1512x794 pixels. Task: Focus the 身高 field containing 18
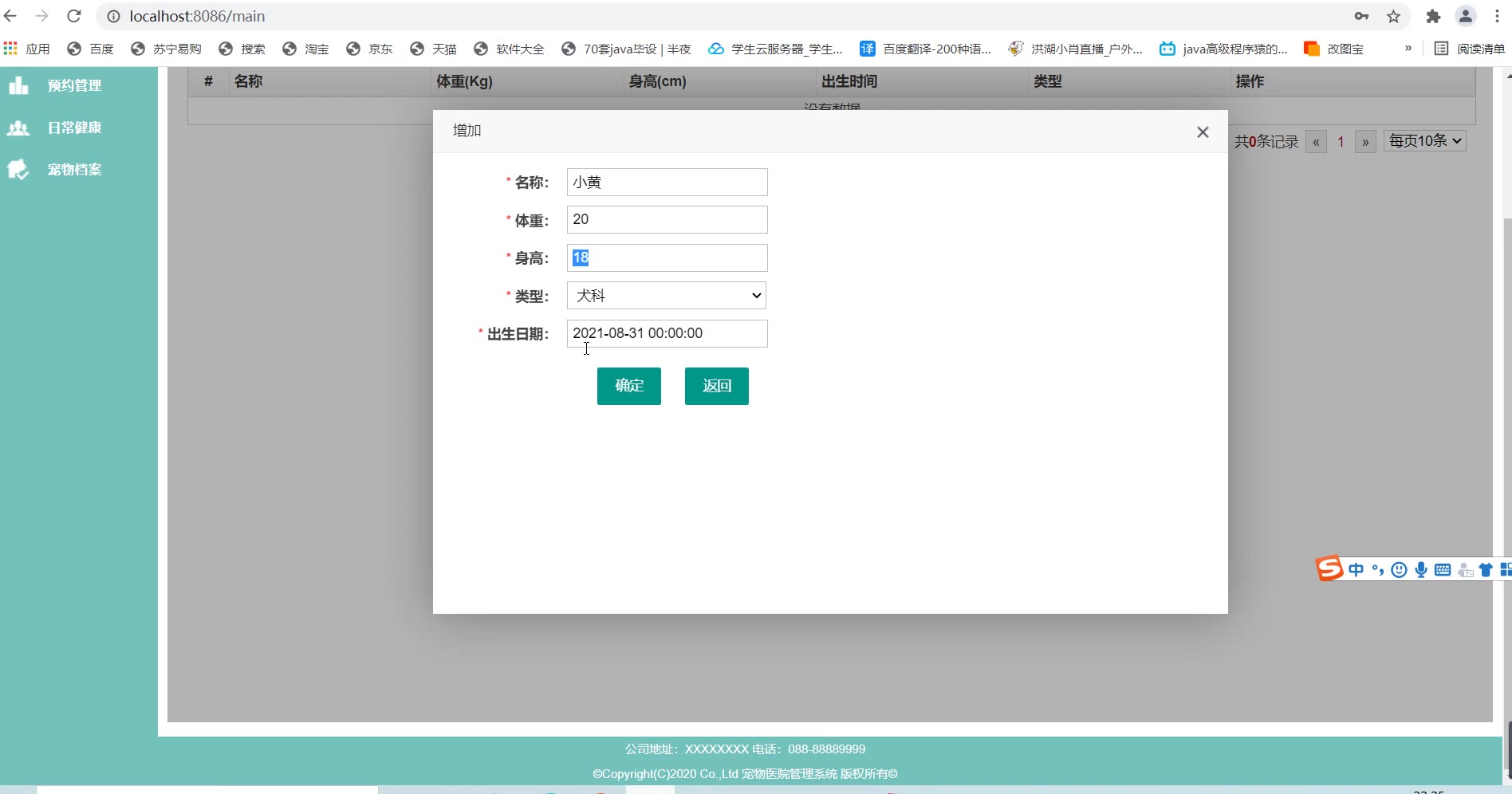(x=667, y=257)
